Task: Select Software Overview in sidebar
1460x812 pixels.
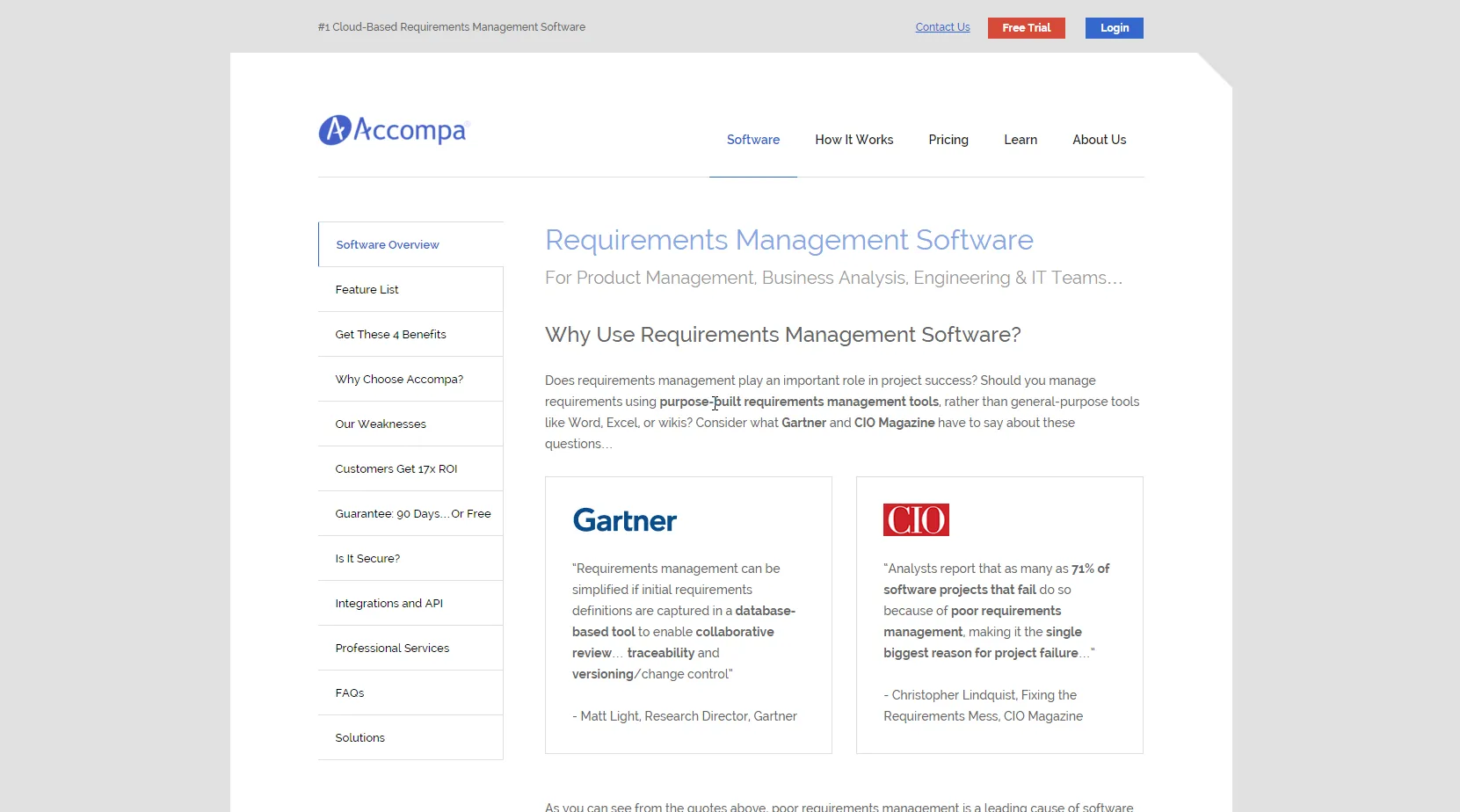Action: (410, 244)
